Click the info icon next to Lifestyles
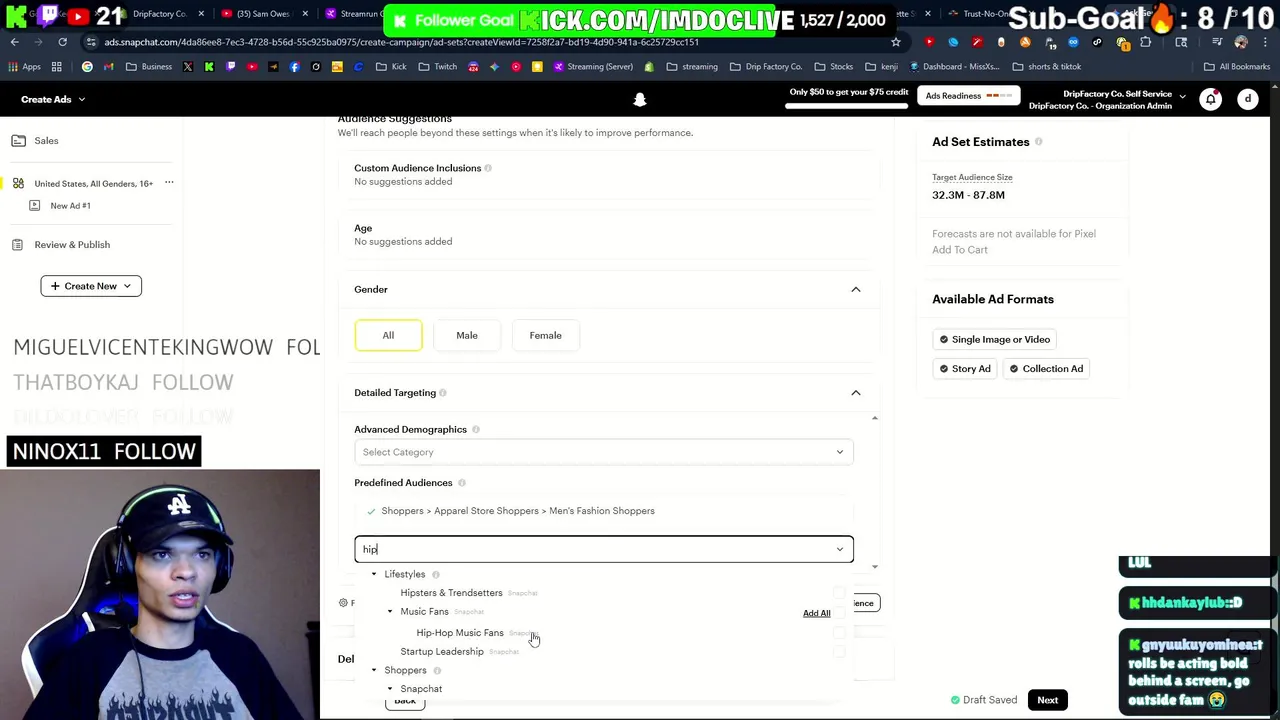 tap(435, 575)
